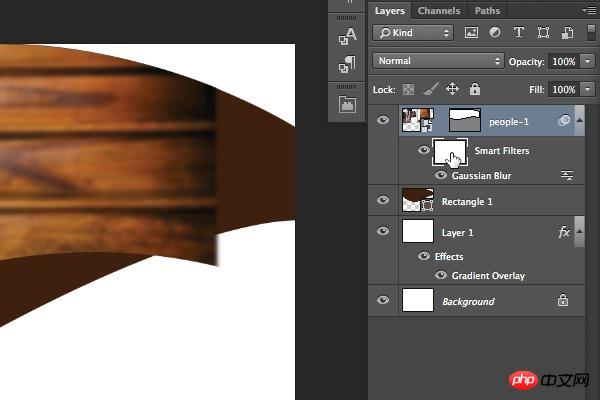Image resolution: width=600 pixels, height=400 pixels.
Task: Collapse Layer 1 effects list arrow
Action: click(579, 231)
